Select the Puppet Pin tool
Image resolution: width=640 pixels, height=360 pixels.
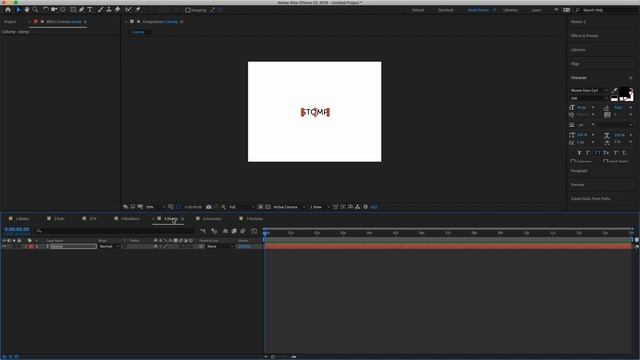click(x=138, y=9)
